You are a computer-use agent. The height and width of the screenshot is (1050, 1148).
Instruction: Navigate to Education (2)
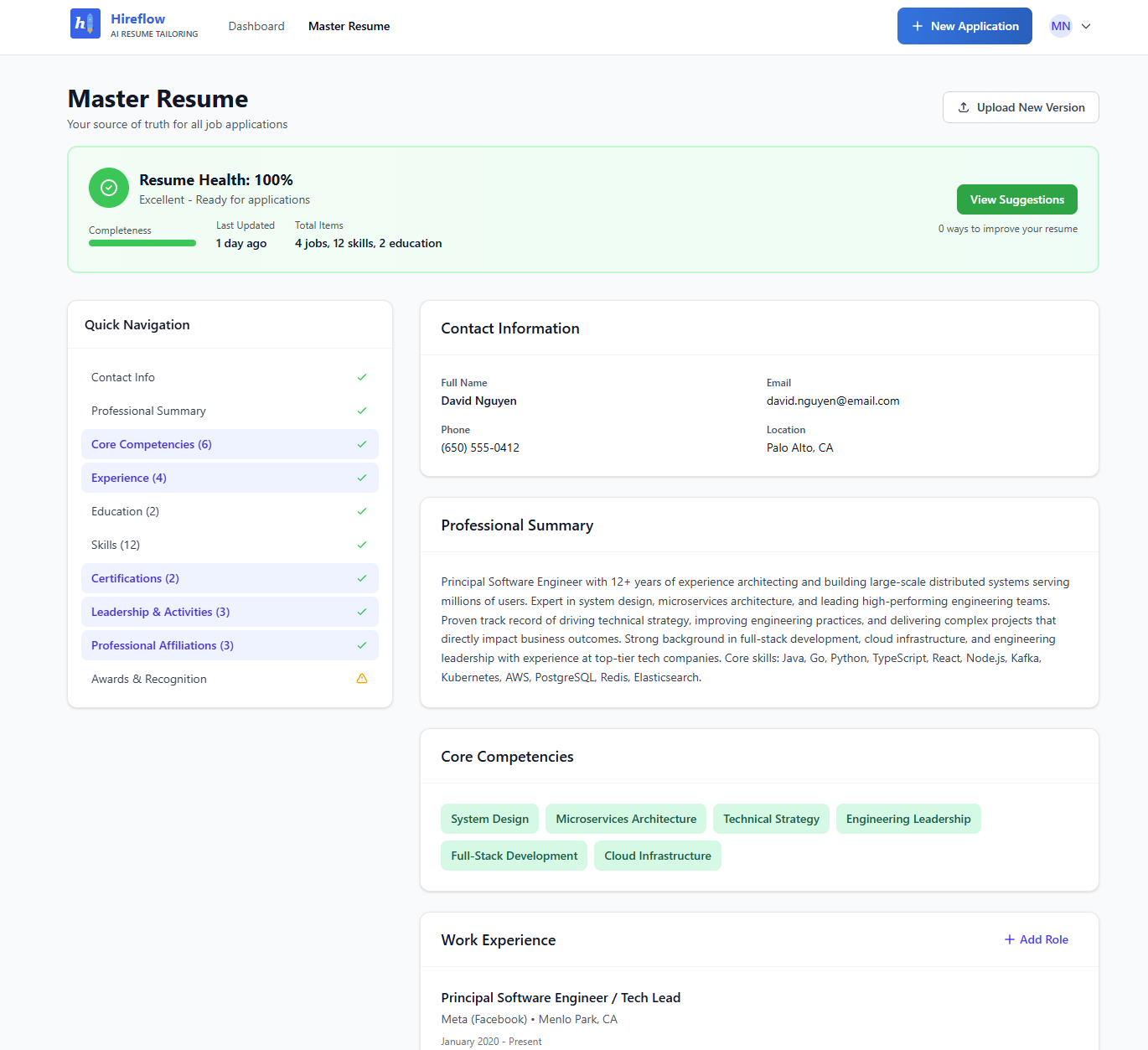230,511
